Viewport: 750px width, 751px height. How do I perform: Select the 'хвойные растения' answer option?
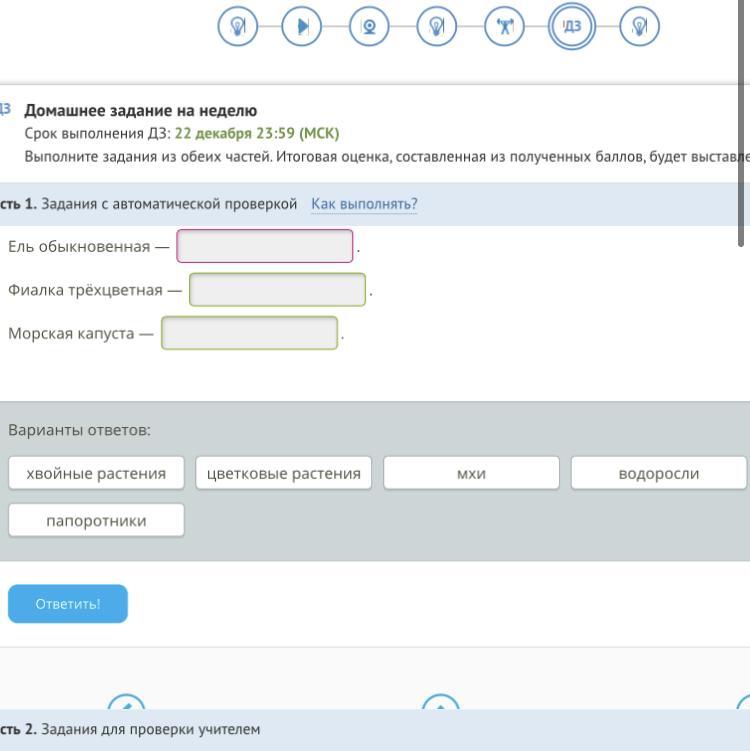click(x=96, y=473)
